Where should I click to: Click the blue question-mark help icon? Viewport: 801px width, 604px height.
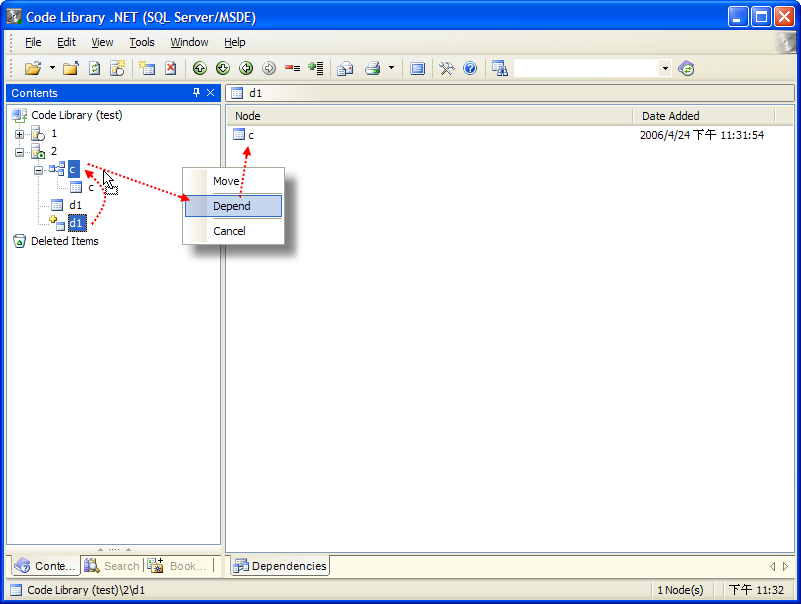coord(470,68)
